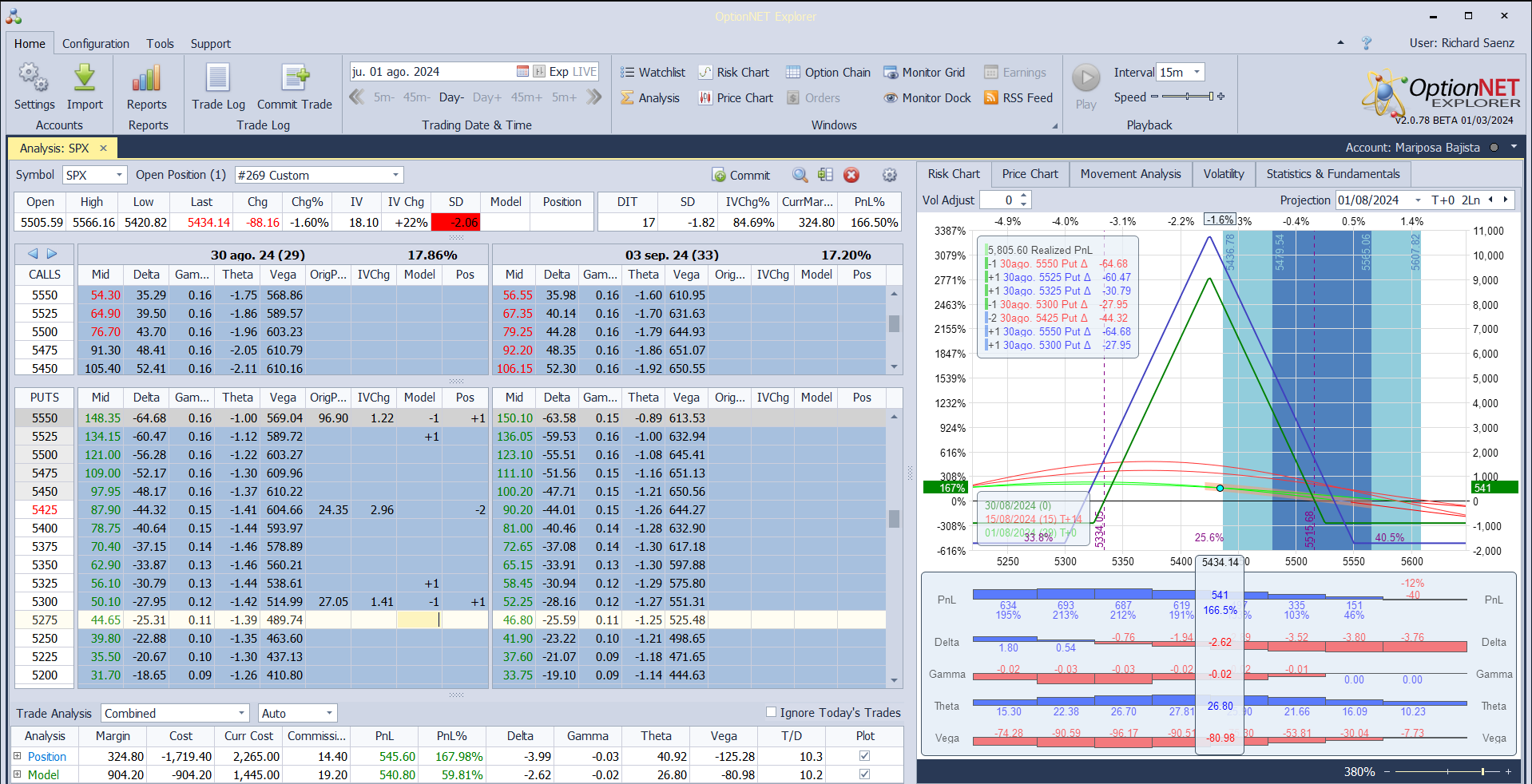Open the Projection date dropdown
This screenshot has height=784, width=1532.
1418,200
